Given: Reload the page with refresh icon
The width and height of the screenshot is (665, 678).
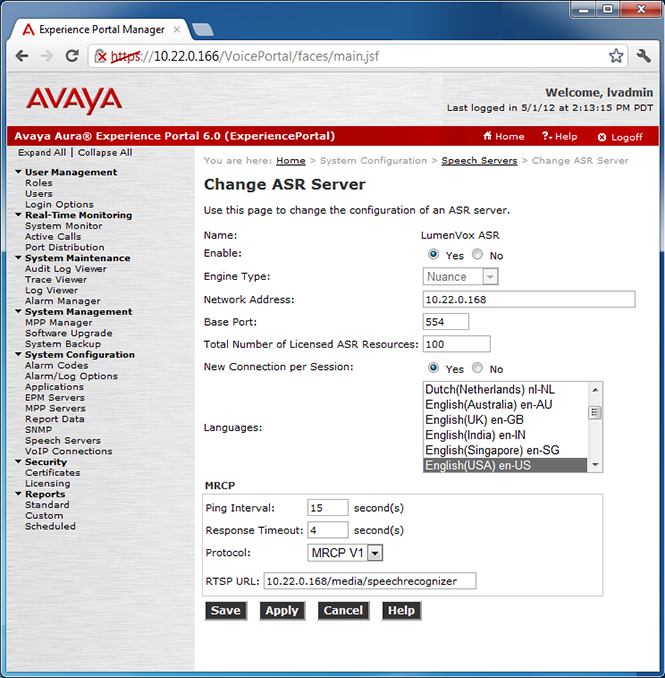Looking at the screenshot, I should 72,56.
